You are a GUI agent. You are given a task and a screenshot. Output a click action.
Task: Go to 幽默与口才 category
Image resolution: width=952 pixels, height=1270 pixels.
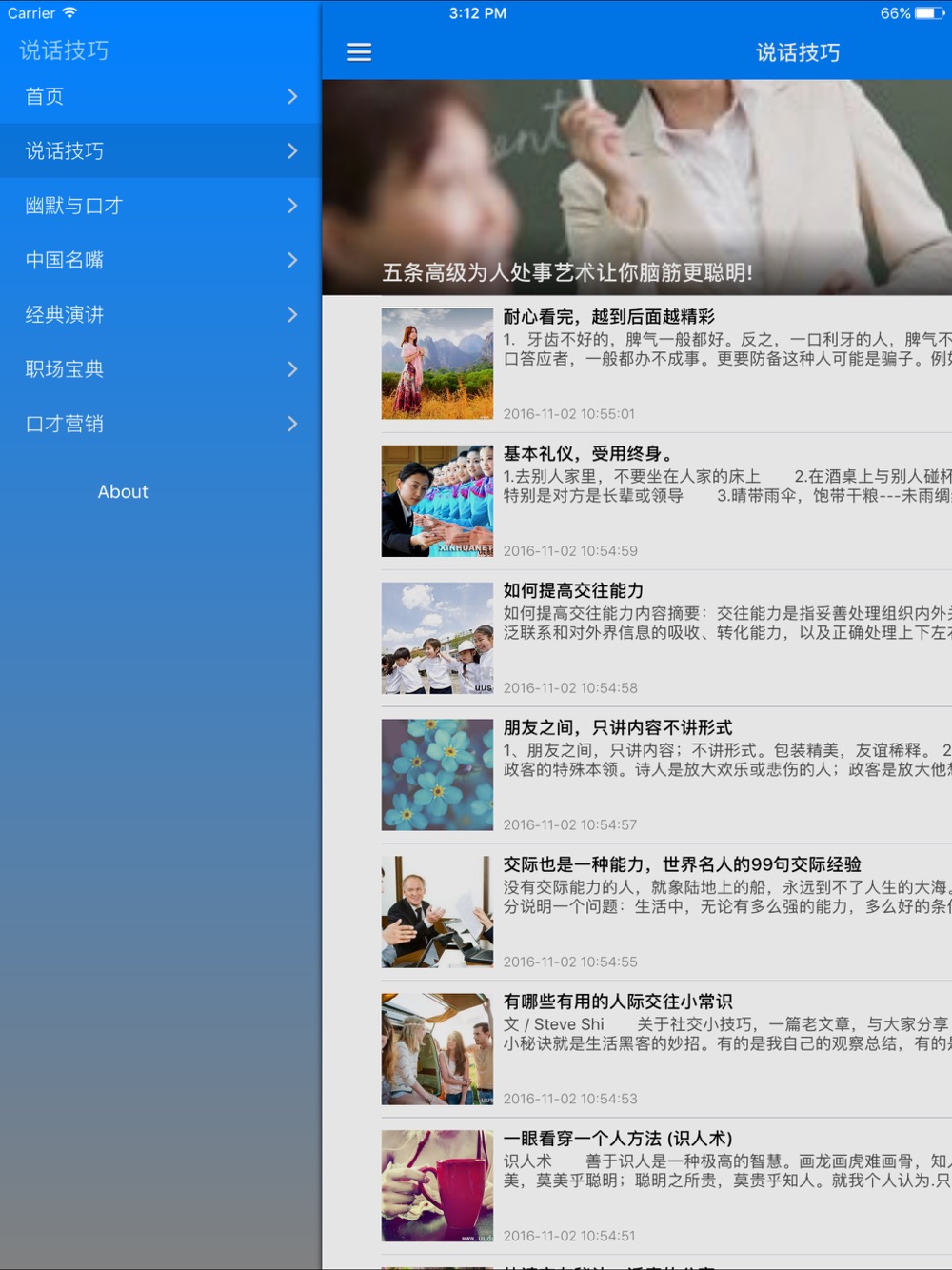click(160, 206)
